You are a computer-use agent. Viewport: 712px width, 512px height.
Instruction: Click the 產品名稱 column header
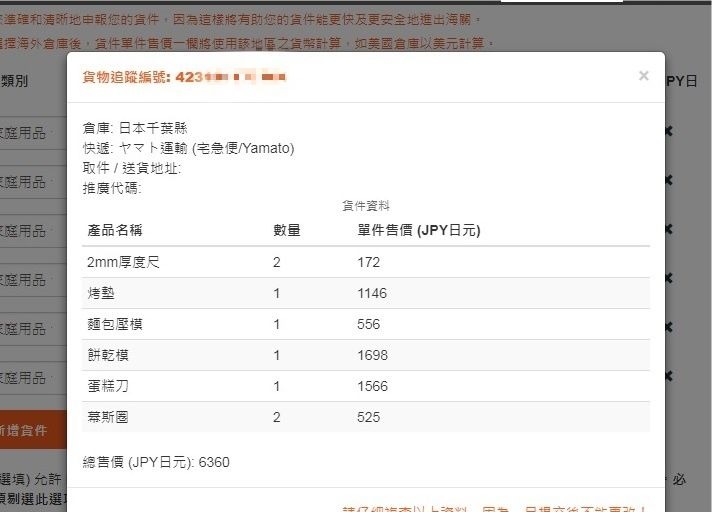coord(115,230)
